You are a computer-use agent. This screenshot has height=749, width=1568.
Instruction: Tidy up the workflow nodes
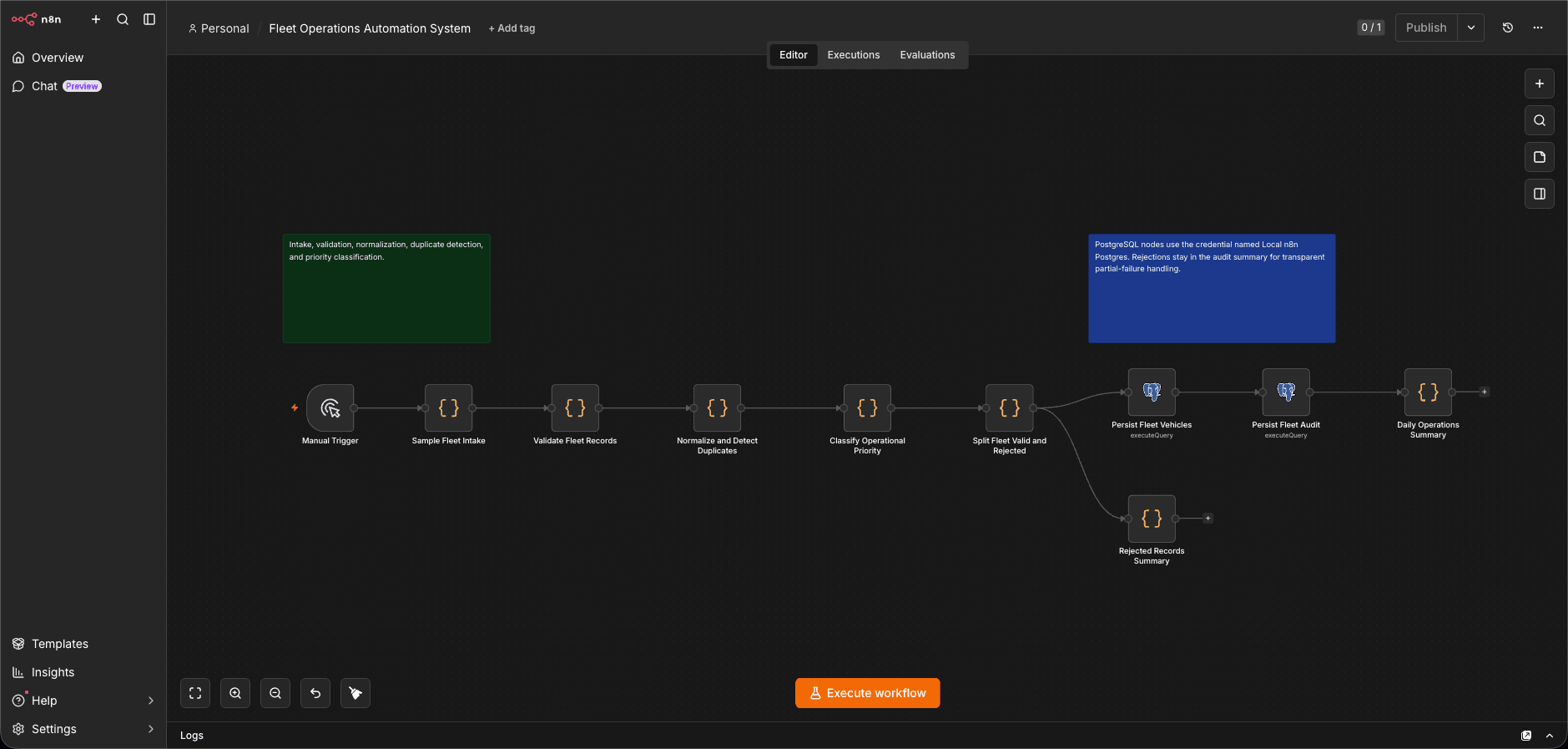[x=355, y=693]
